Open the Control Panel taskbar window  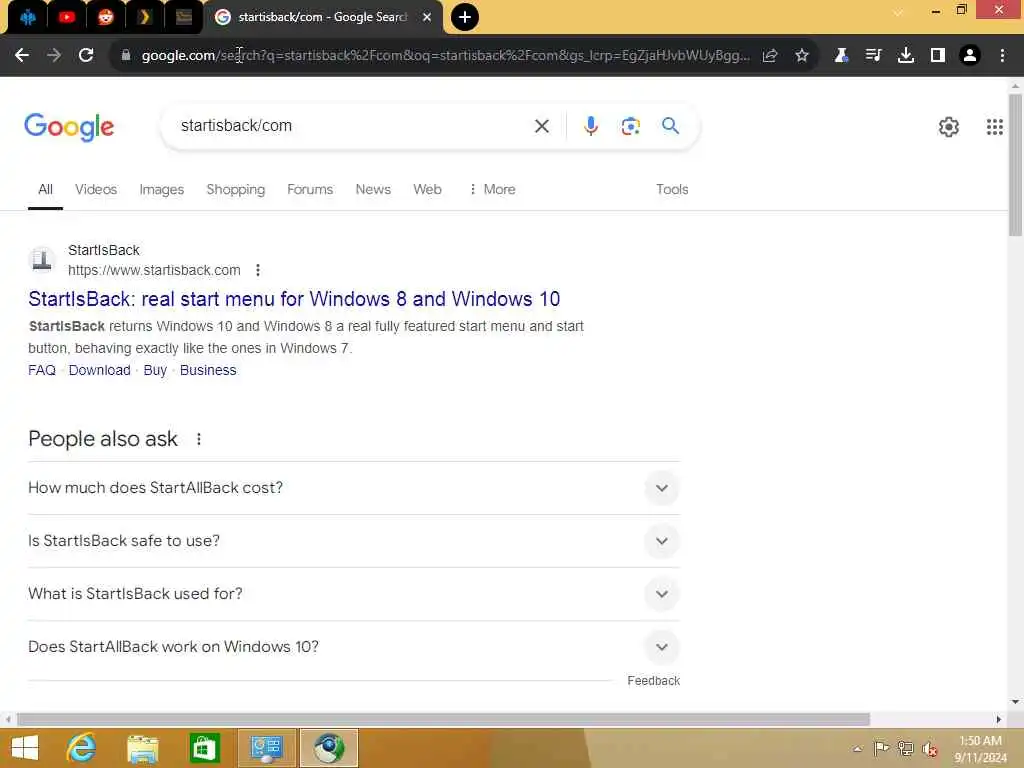266,748
